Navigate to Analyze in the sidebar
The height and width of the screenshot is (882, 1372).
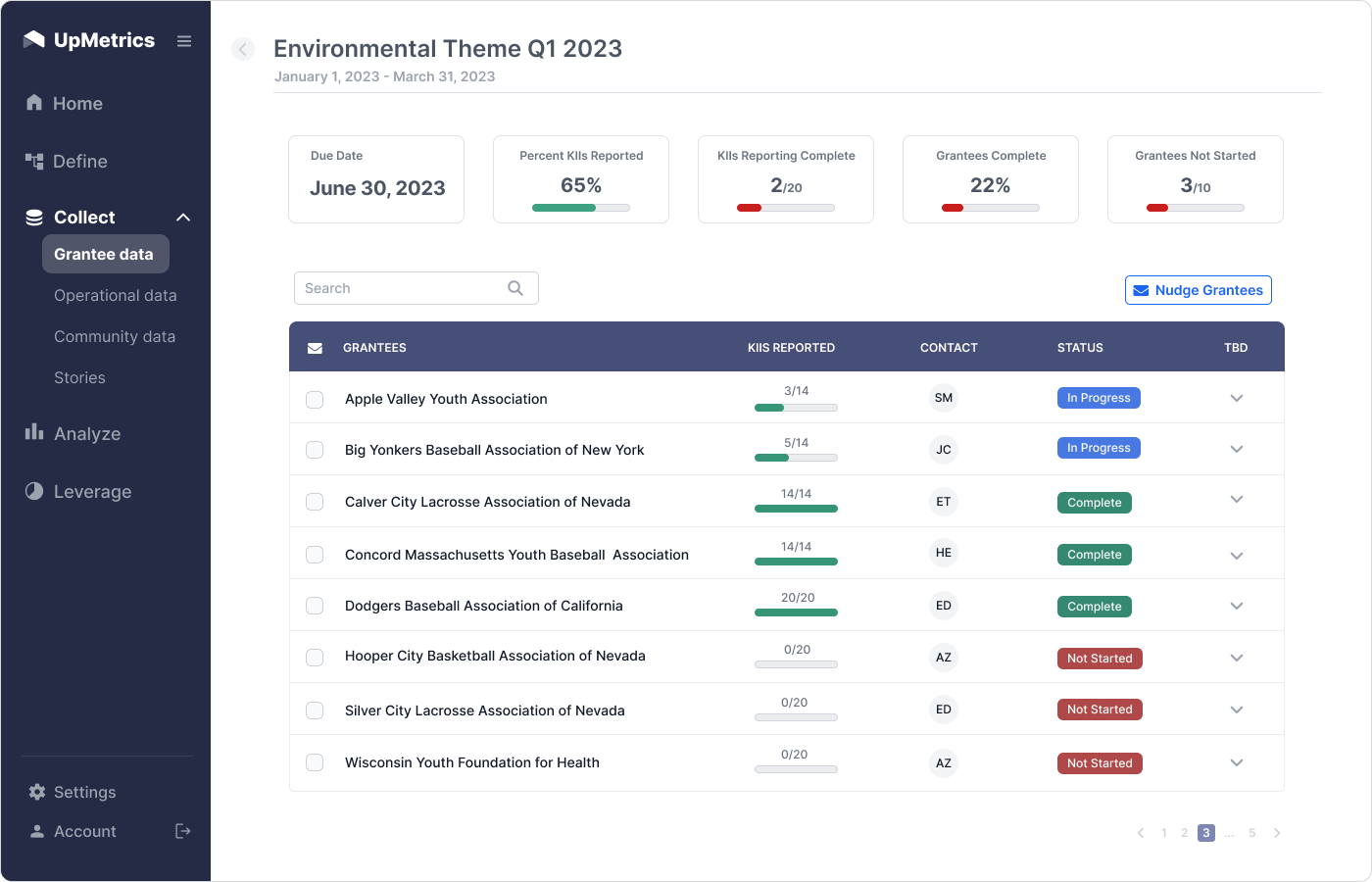86,433
